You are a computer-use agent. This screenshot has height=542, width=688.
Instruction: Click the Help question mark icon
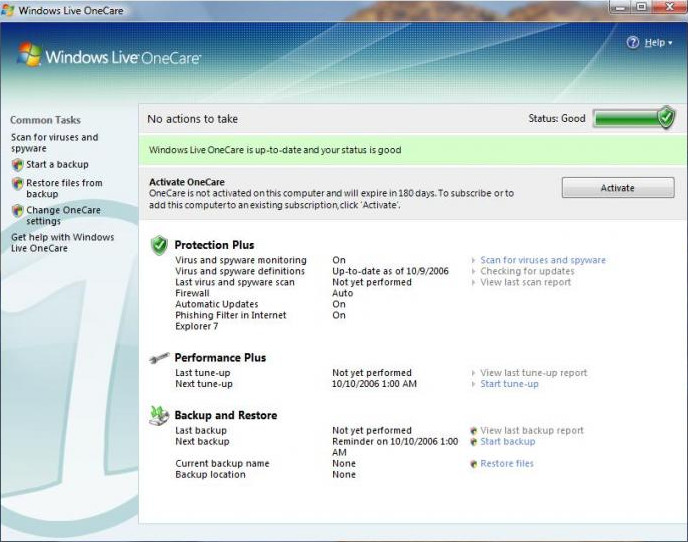coord(633,43)
